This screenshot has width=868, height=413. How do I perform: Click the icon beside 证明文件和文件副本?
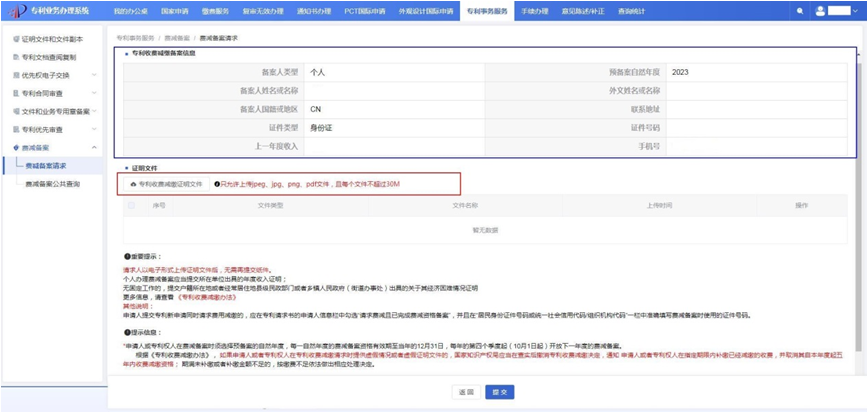[16, 40]
